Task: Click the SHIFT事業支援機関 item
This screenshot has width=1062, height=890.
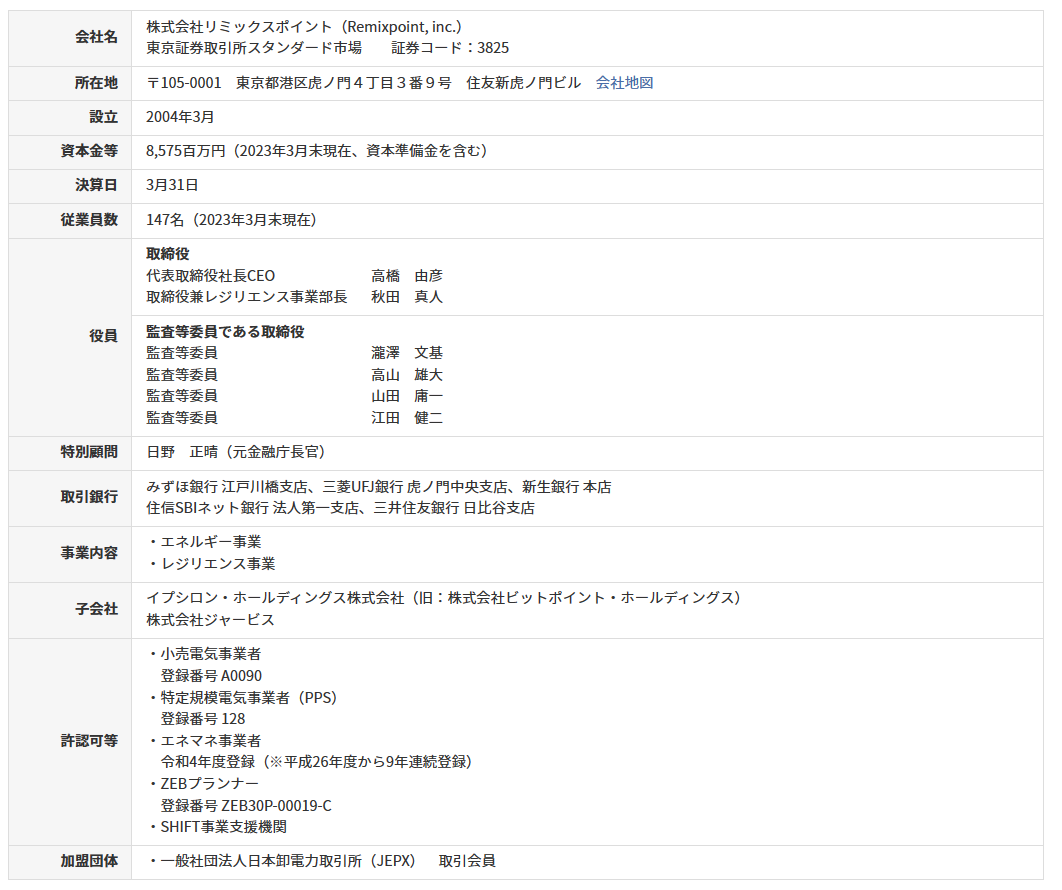Action: [x=224, y=827]
